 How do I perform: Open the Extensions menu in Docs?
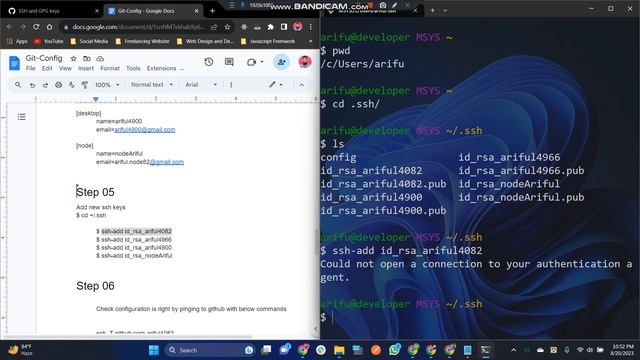[x=162, y=69]
